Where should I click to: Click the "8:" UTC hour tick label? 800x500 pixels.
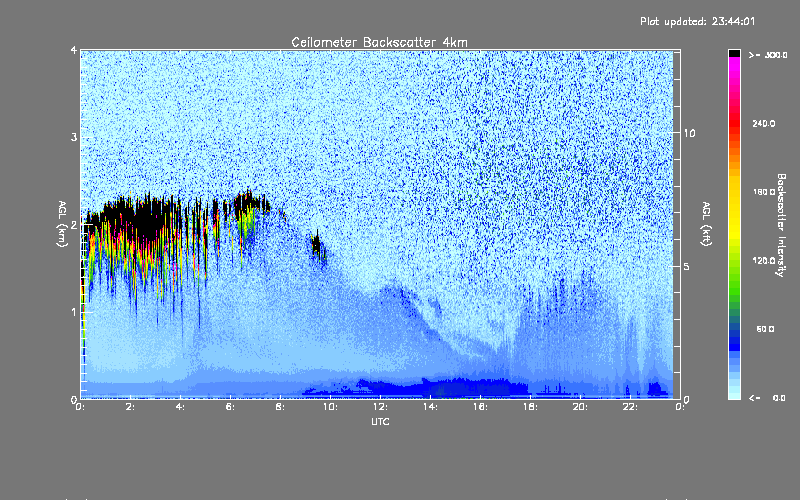(280, 407)
